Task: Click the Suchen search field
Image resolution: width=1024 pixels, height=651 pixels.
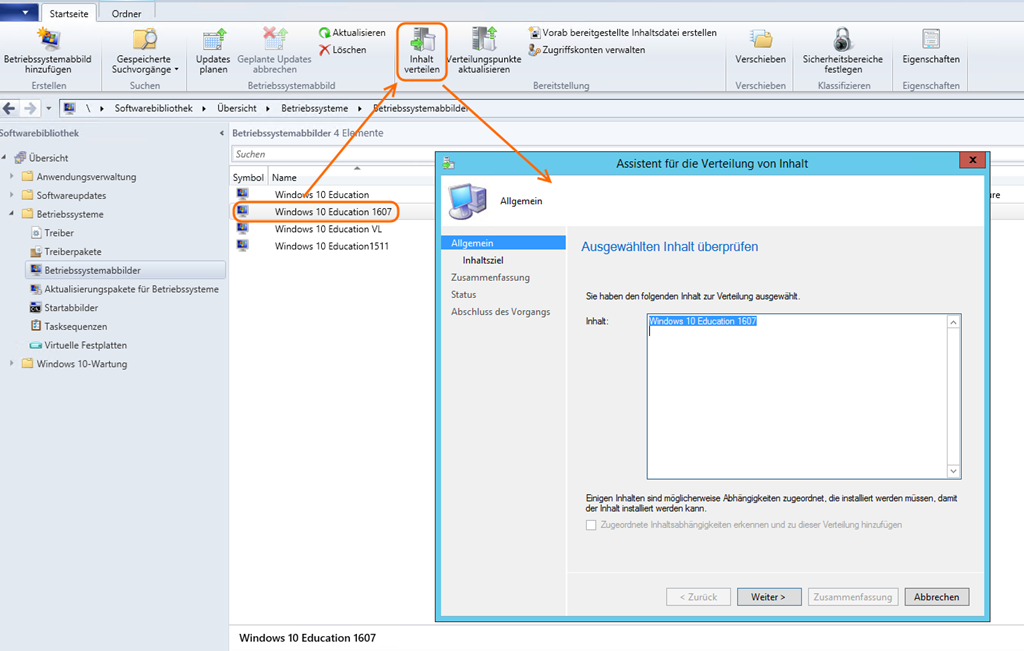Action: (330, 155)
